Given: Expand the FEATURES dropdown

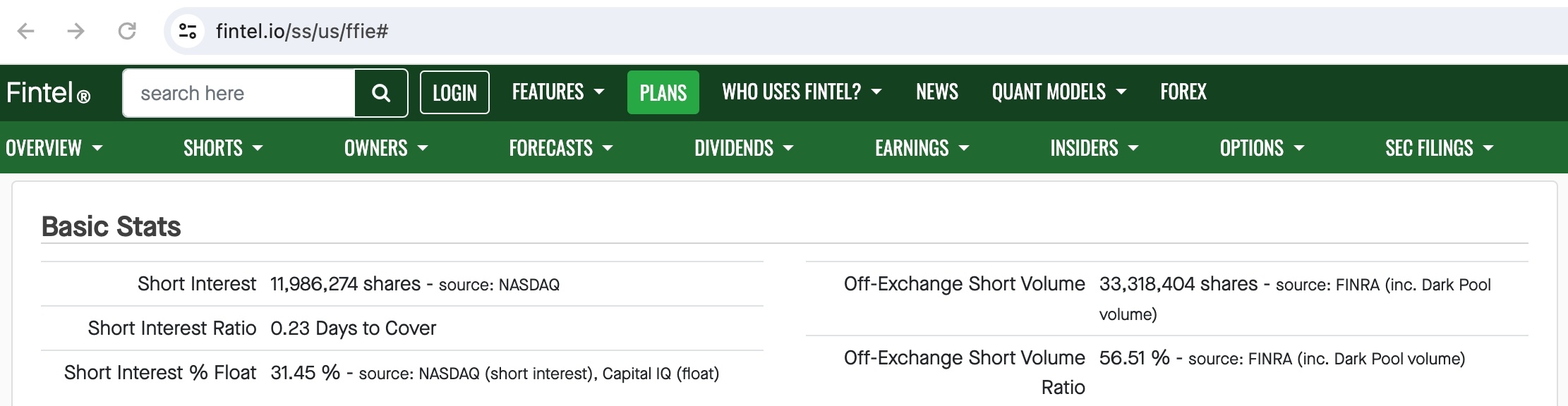Looking at the screenshot, I should click(x=557, y=92).
